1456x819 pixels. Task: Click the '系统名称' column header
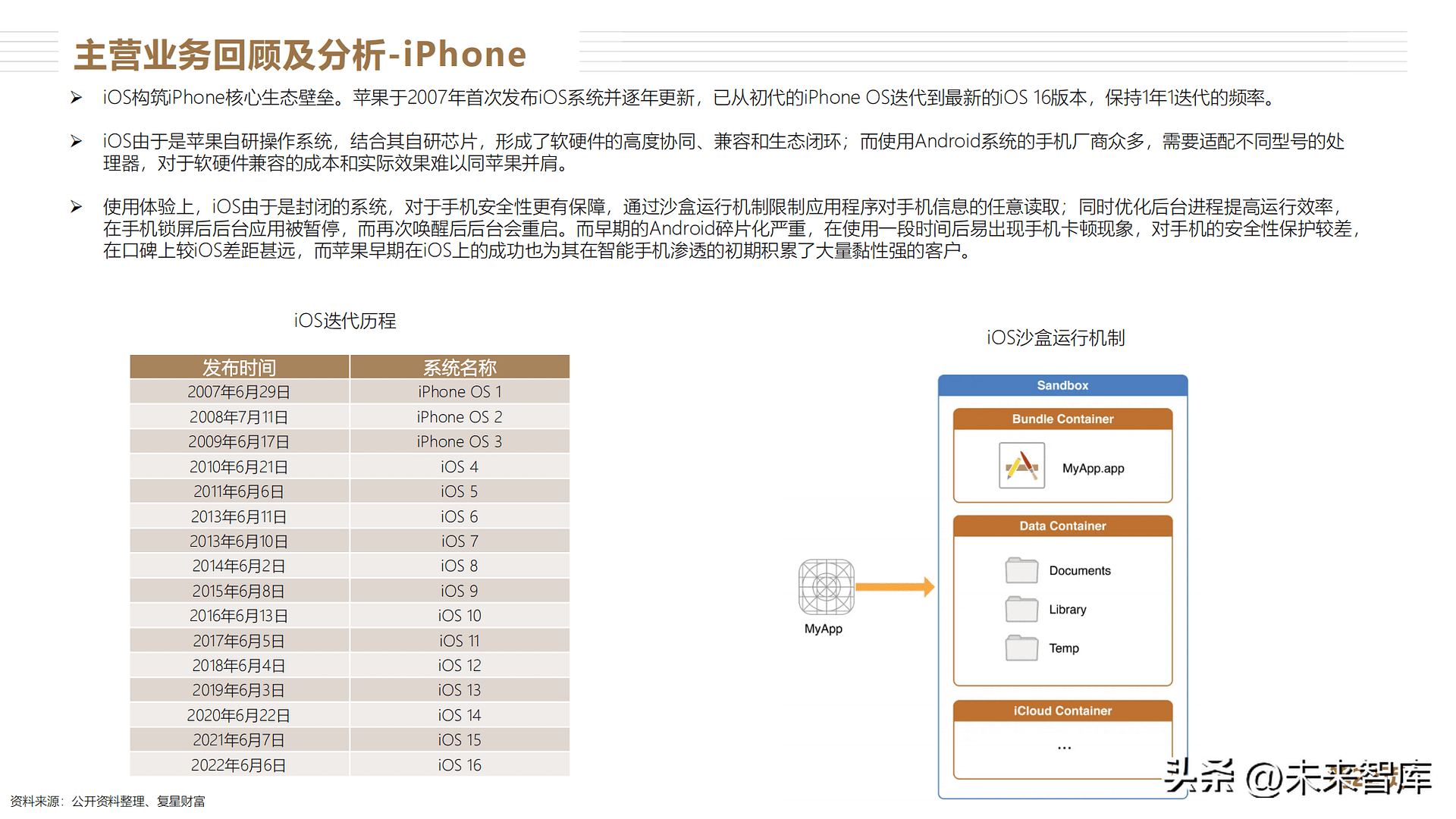tap(460, 367)
